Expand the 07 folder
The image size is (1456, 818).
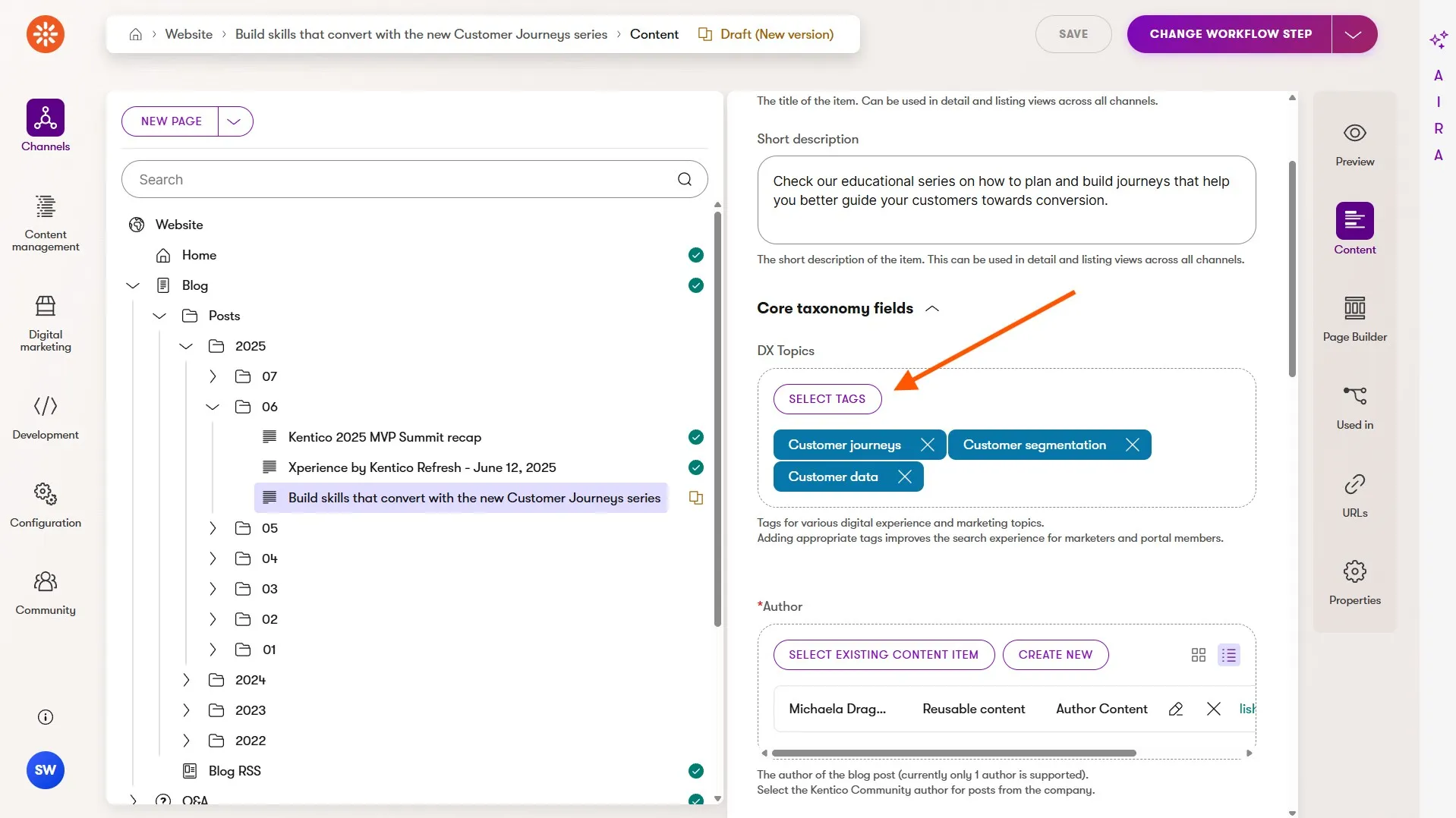tap(213, 376)
